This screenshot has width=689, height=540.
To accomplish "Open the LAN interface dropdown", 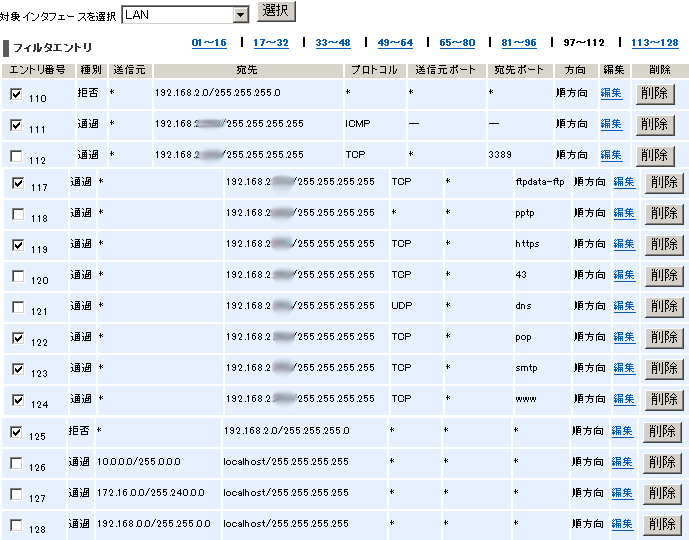I will (x=239, y=15).
